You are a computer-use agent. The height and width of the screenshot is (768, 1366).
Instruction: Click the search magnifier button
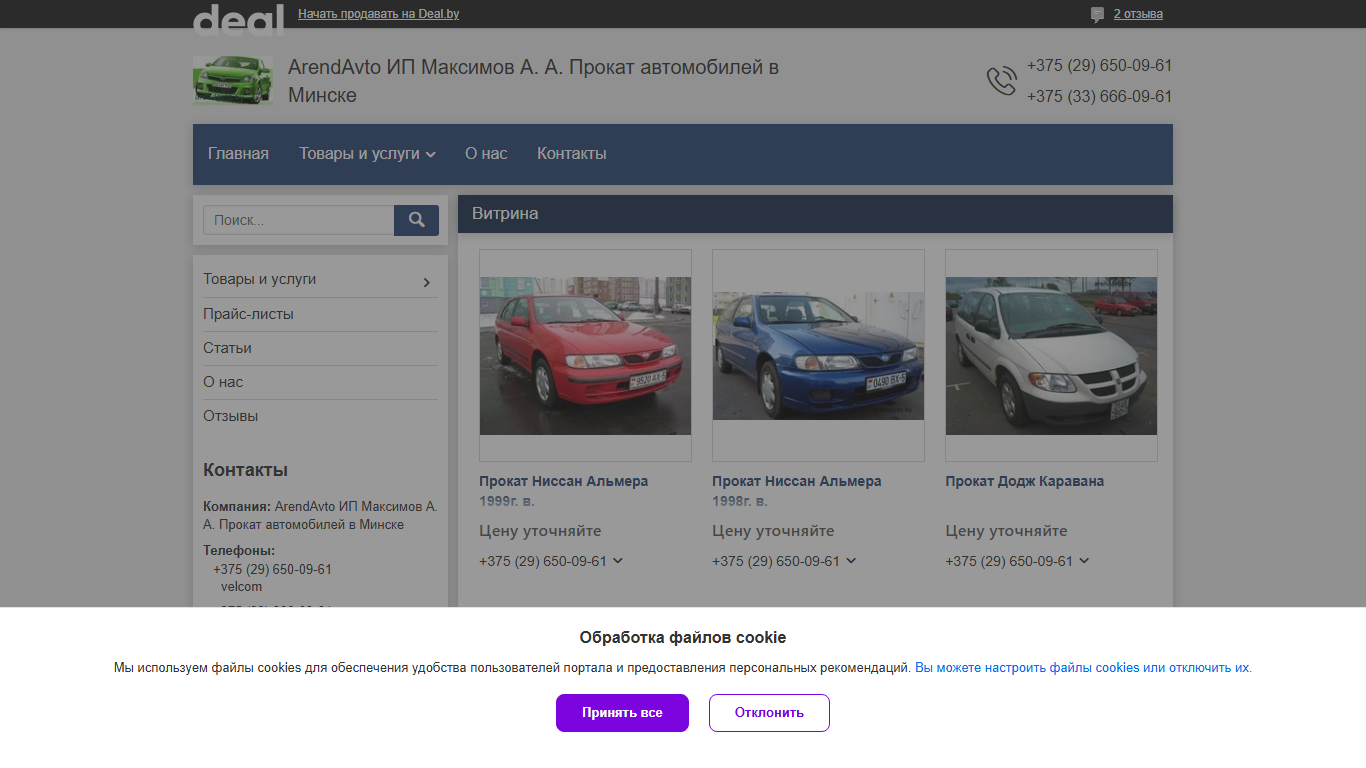(416, 220)
